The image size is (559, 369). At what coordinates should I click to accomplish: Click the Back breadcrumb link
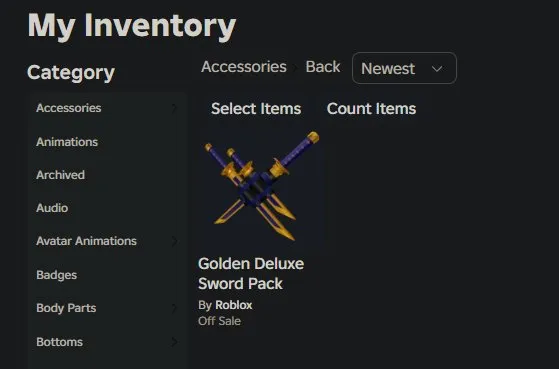323,67
